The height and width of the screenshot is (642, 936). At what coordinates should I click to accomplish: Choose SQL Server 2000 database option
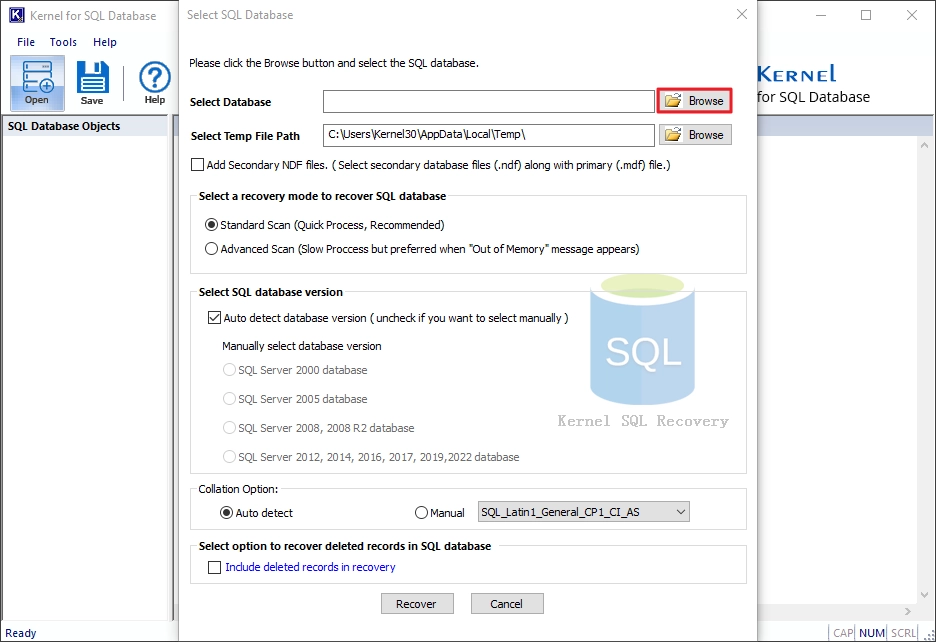pos(229,370)
